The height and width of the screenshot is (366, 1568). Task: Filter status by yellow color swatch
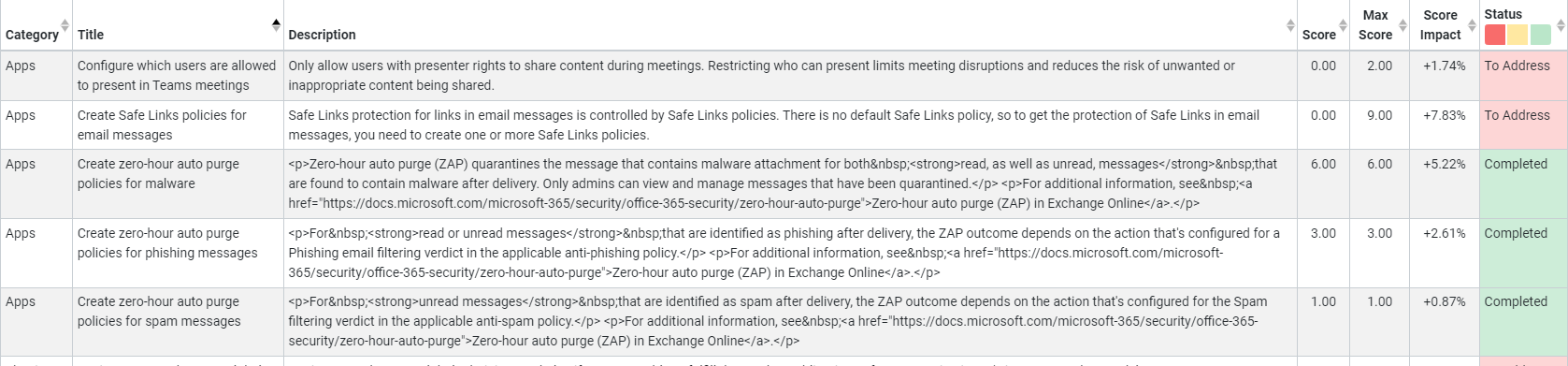(x=1517, y=36)
